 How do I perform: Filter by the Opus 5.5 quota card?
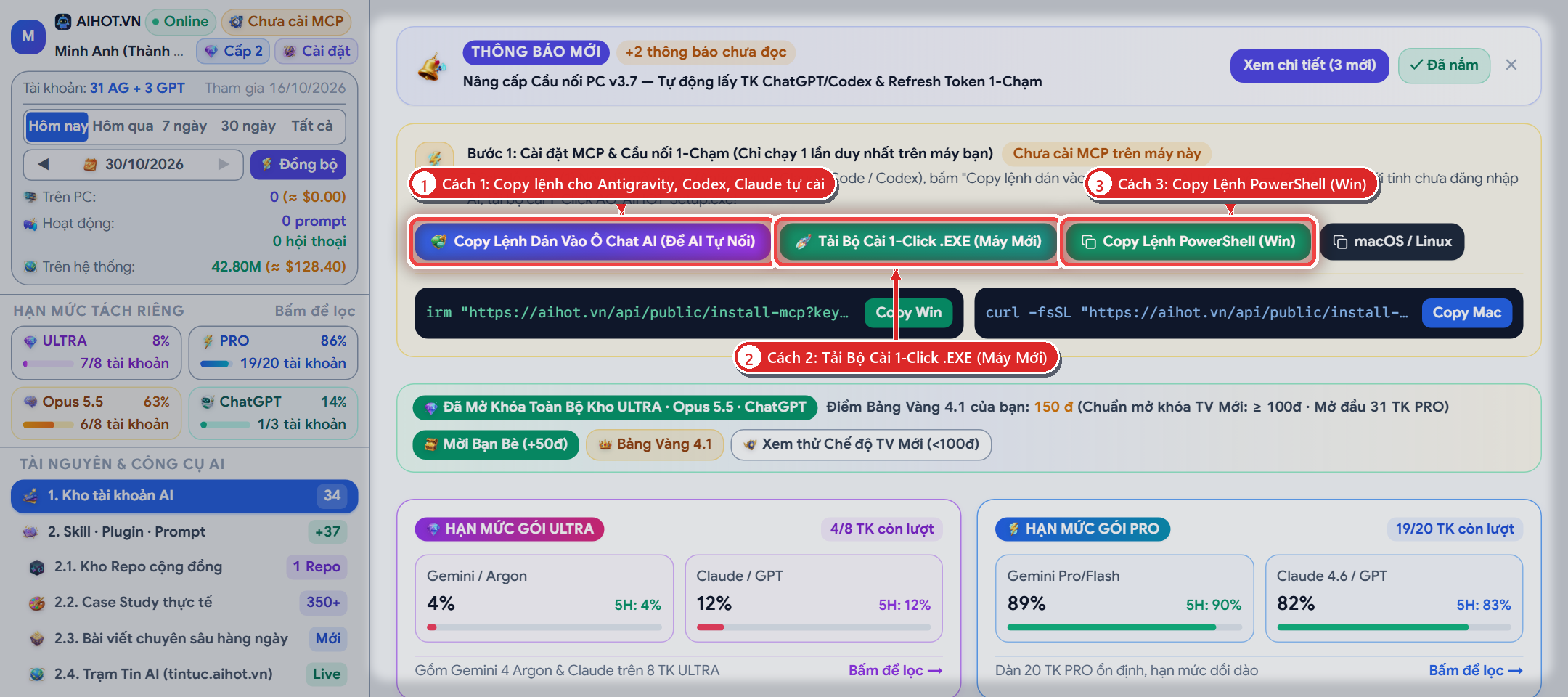pyautogui.click(x=97, y=414)
